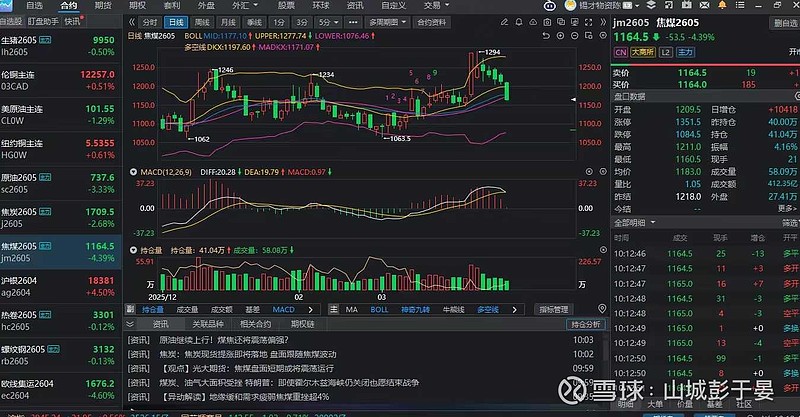The height and width of the screenshot is (417, 800).
Task: Select 生猪2605 in the watchlist
Action: (60, 45)
